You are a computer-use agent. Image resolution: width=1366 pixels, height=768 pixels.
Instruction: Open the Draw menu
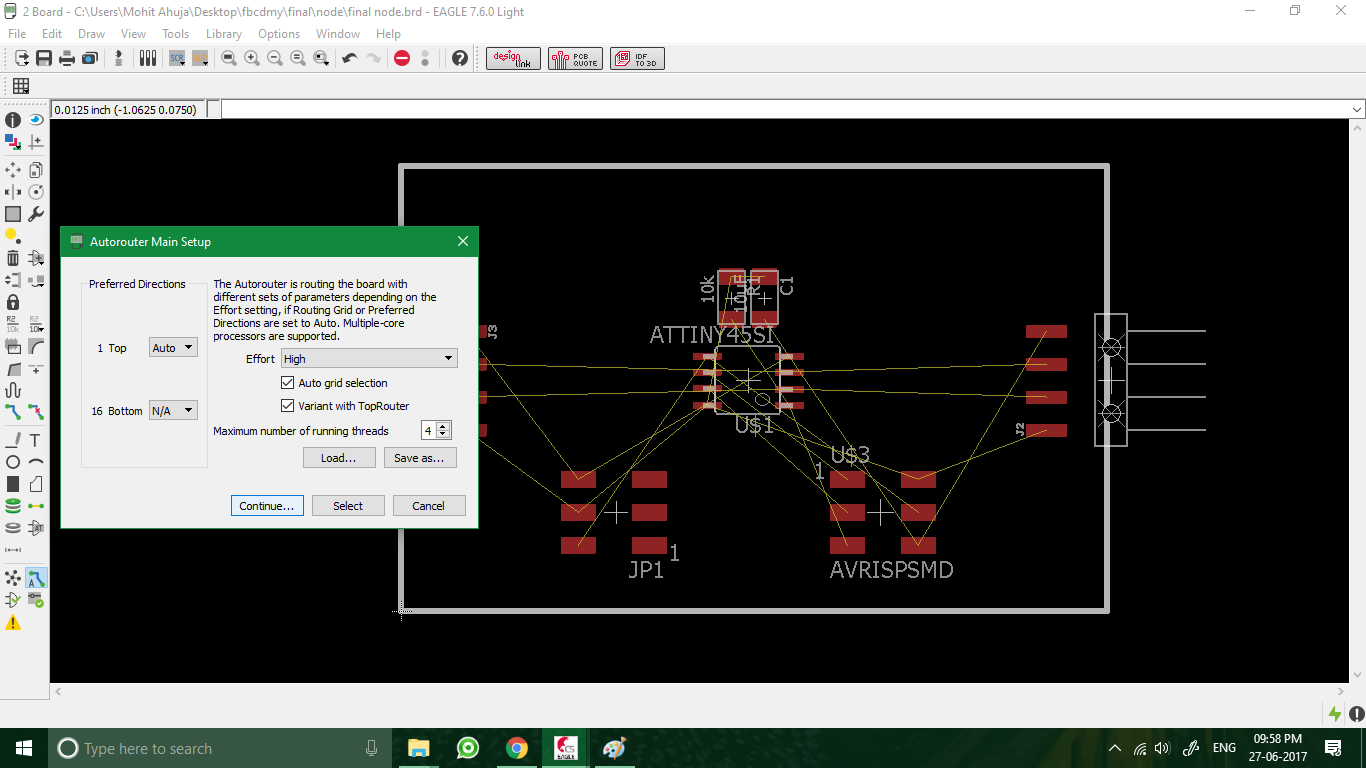point(92,34)
